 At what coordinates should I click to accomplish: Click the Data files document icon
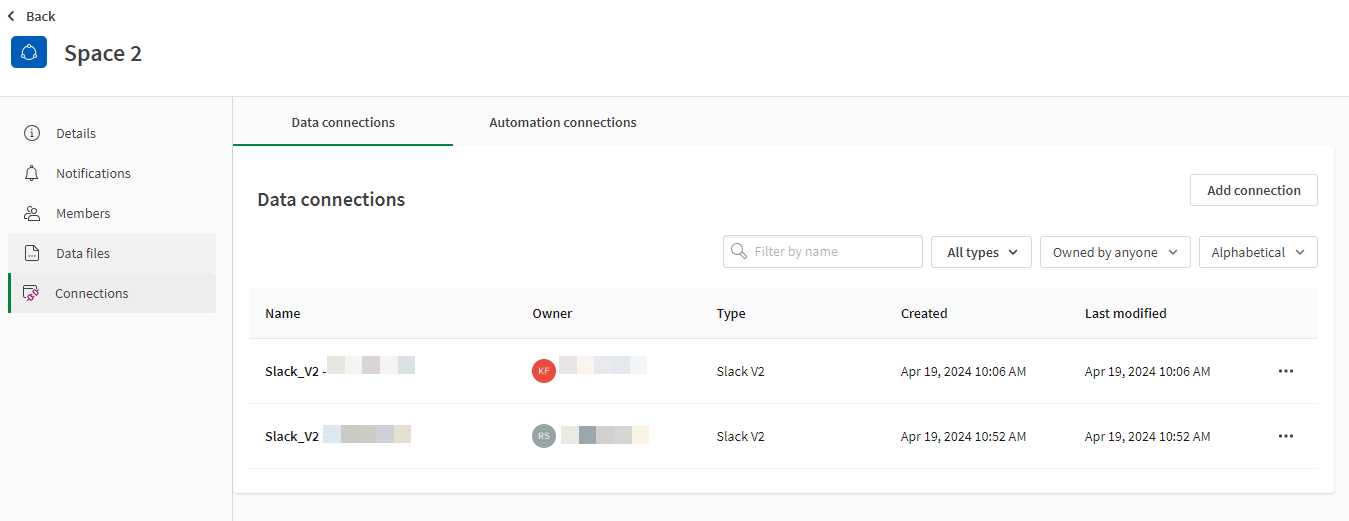point(32,253)
